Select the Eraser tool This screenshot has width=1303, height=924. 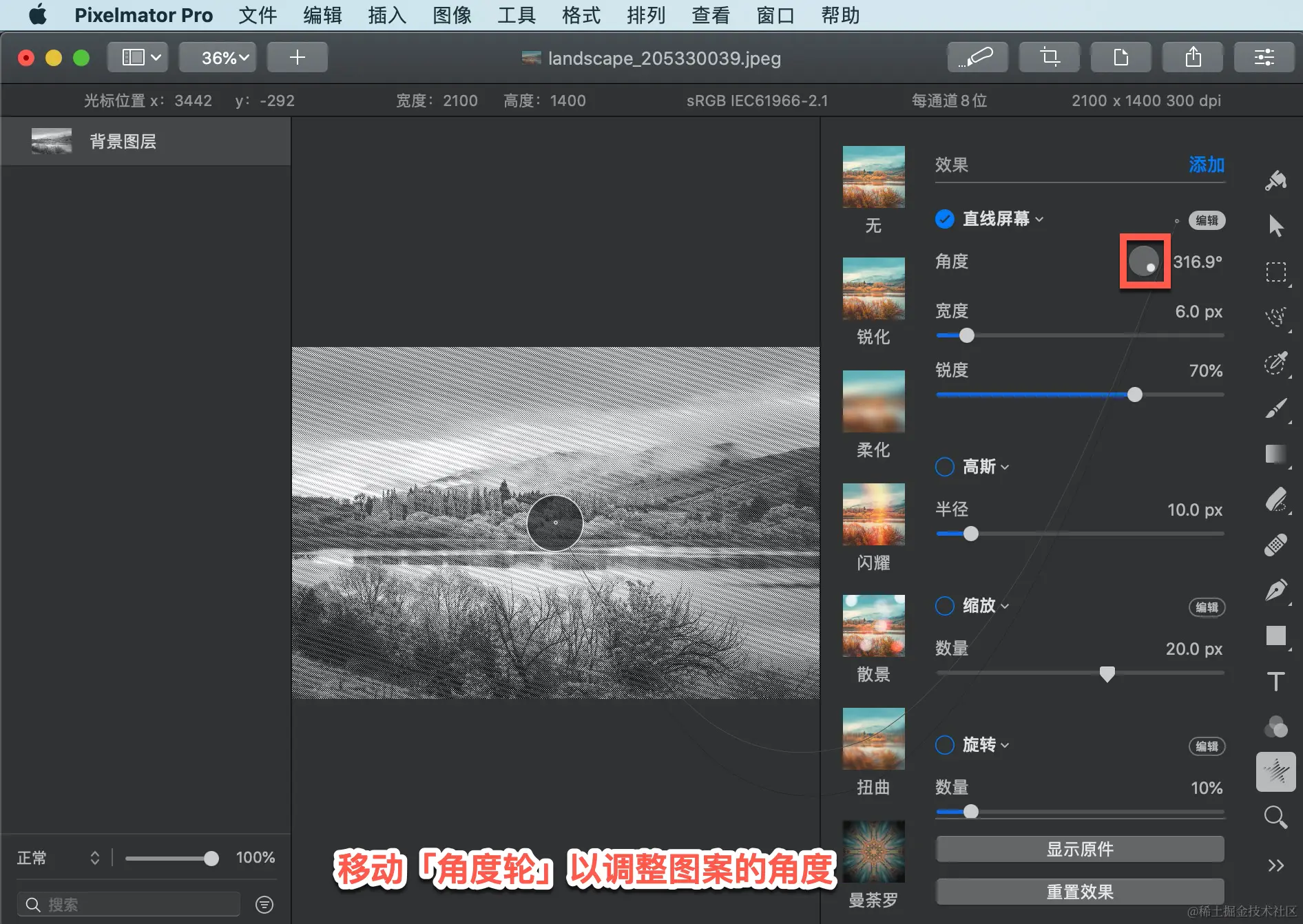pyautogui.click(x=1275, y=499)
